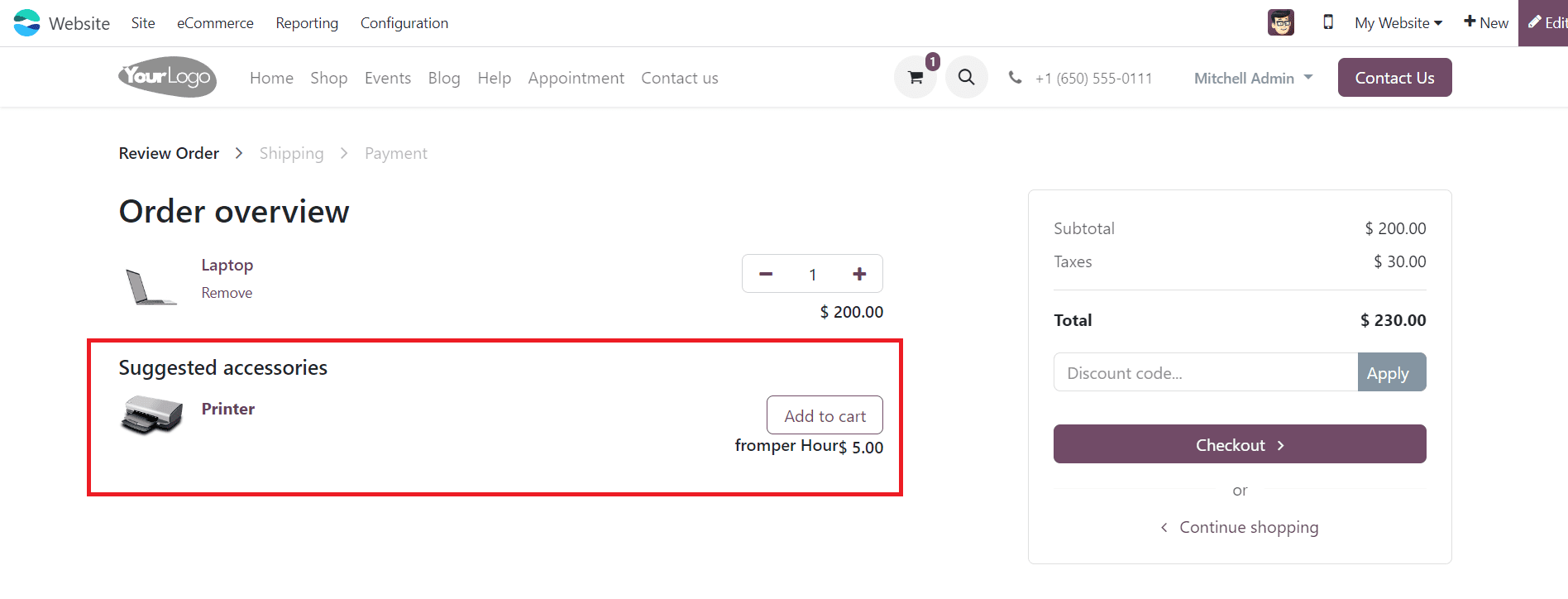
Task: Open the mobile preview icon
Action: tap(1328, 22)
